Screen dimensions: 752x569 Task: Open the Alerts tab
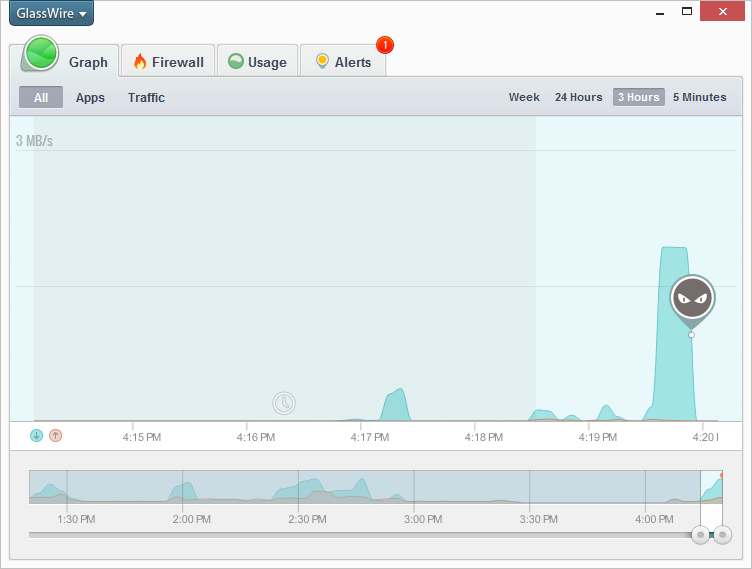pos(343,61)
